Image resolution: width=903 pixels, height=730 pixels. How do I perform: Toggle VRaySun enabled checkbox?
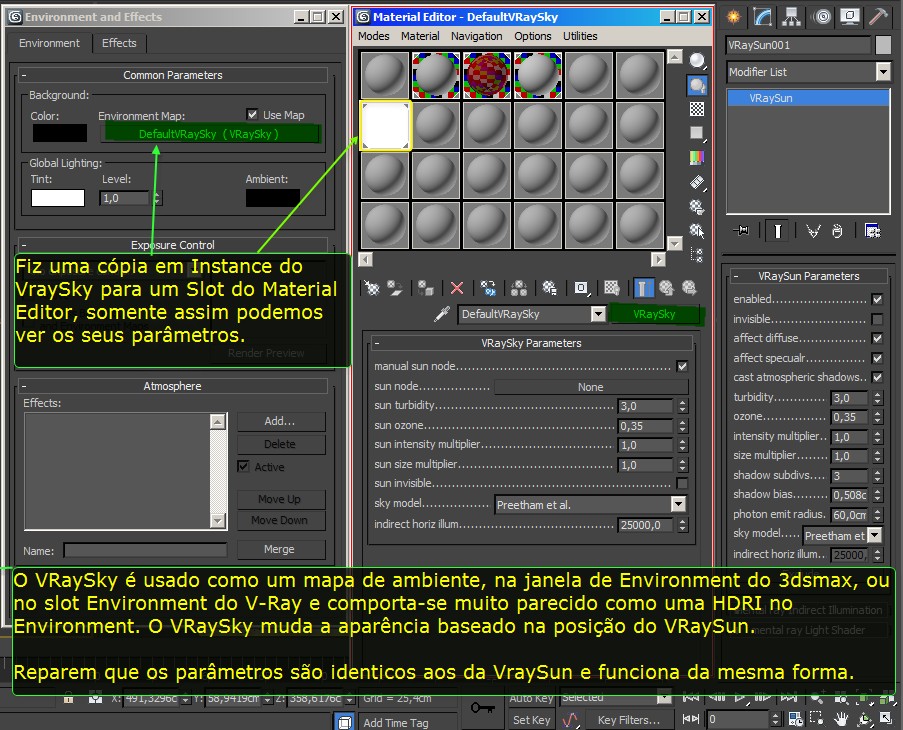point(877,299)
